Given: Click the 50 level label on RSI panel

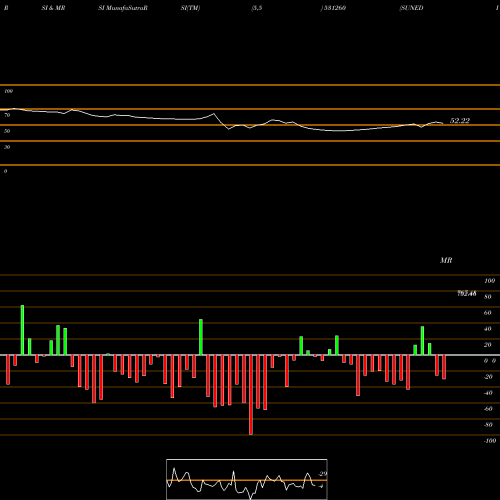Looking at the screenshot, I should pos(7,131).
